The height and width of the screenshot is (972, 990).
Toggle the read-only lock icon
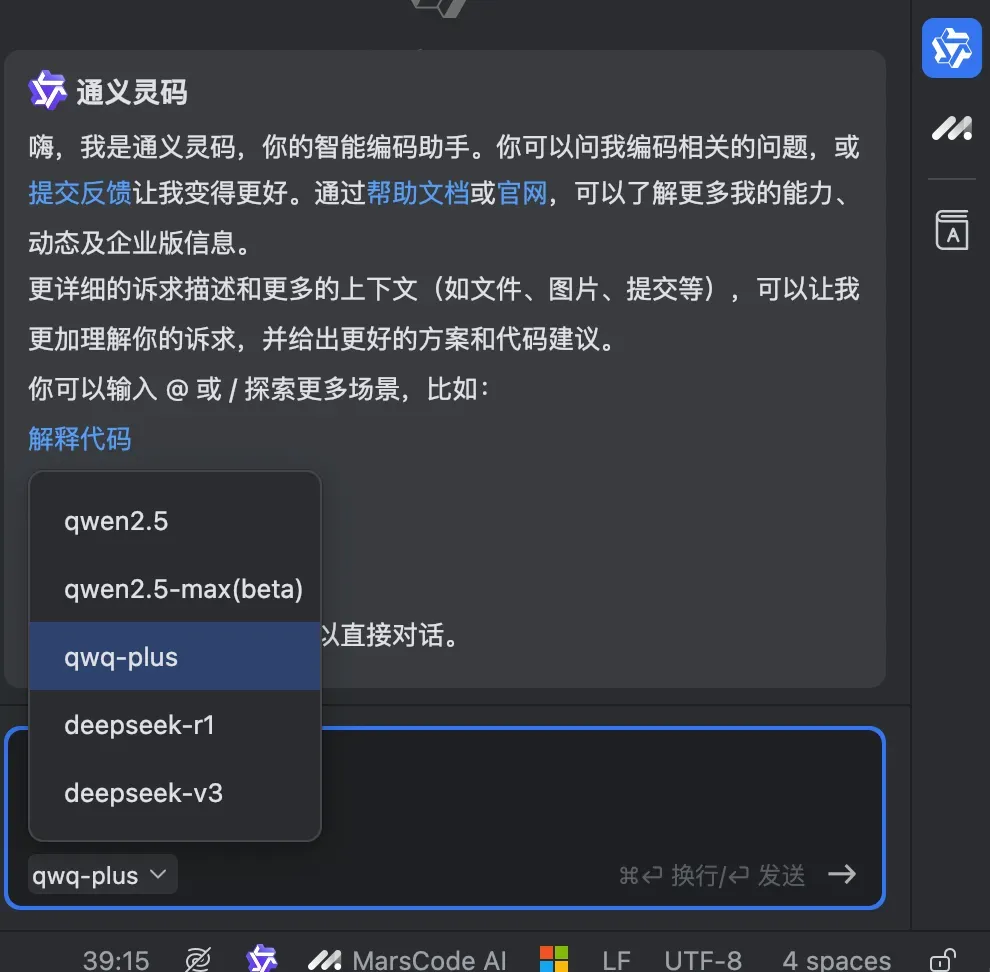942,960
